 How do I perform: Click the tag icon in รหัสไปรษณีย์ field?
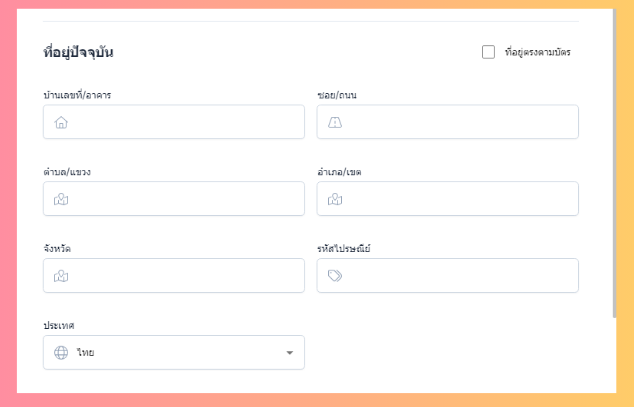(x=335, y=276)
